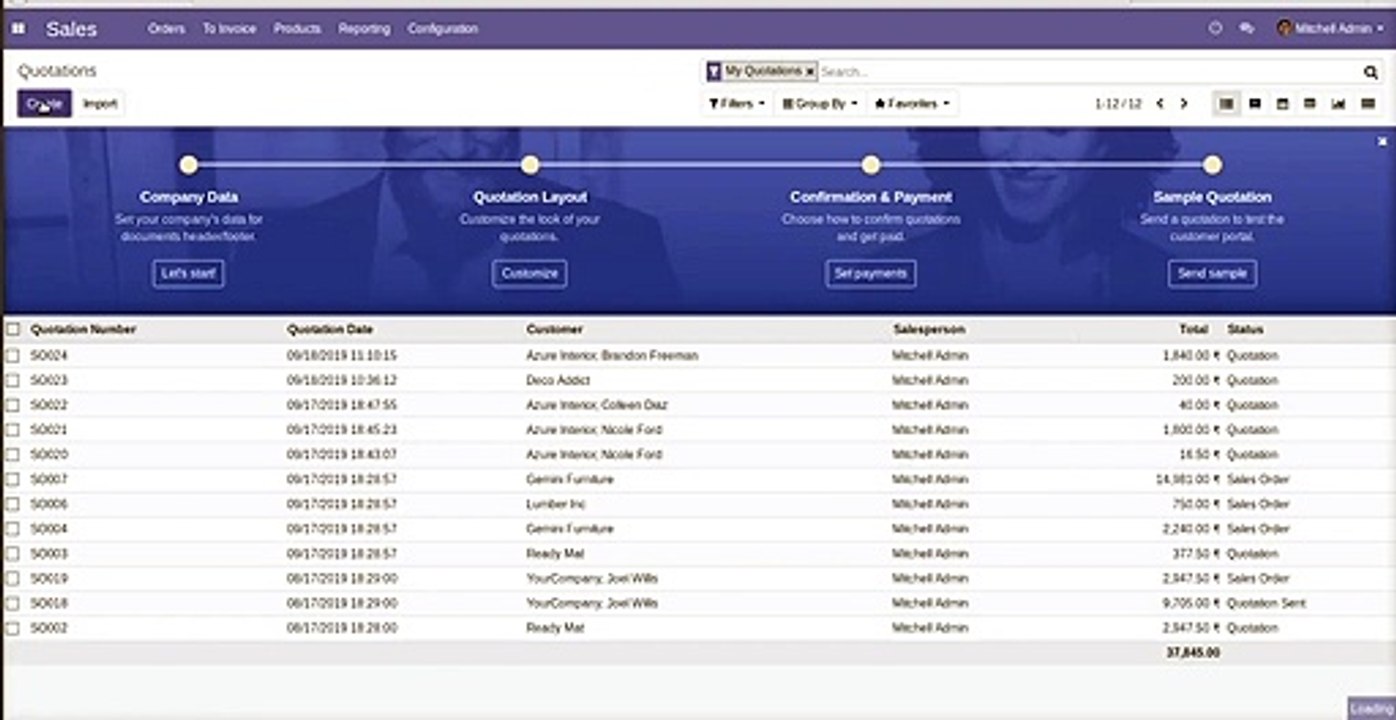Screen dimensions: 1396x720
Task: Open the Products menu
Action: (297, 29)
